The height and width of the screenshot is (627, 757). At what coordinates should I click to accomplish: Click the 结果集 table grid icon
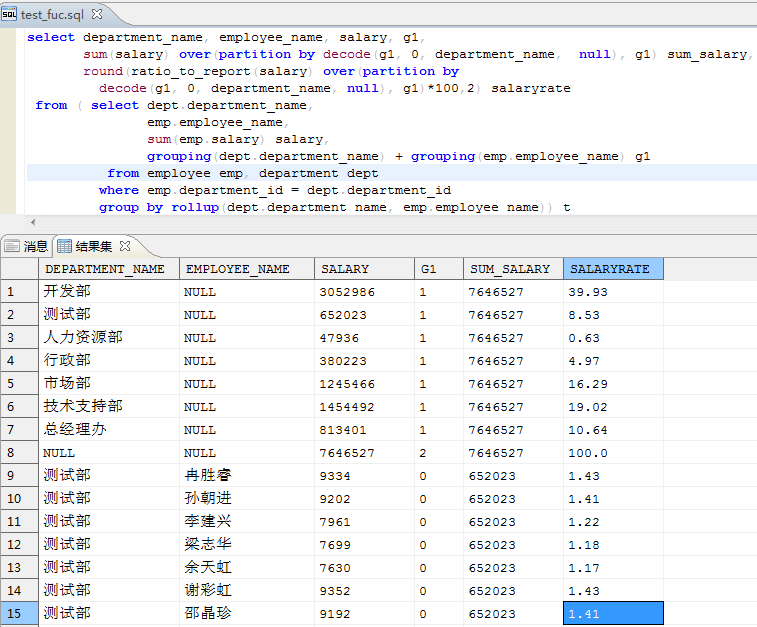coord(64,246)
